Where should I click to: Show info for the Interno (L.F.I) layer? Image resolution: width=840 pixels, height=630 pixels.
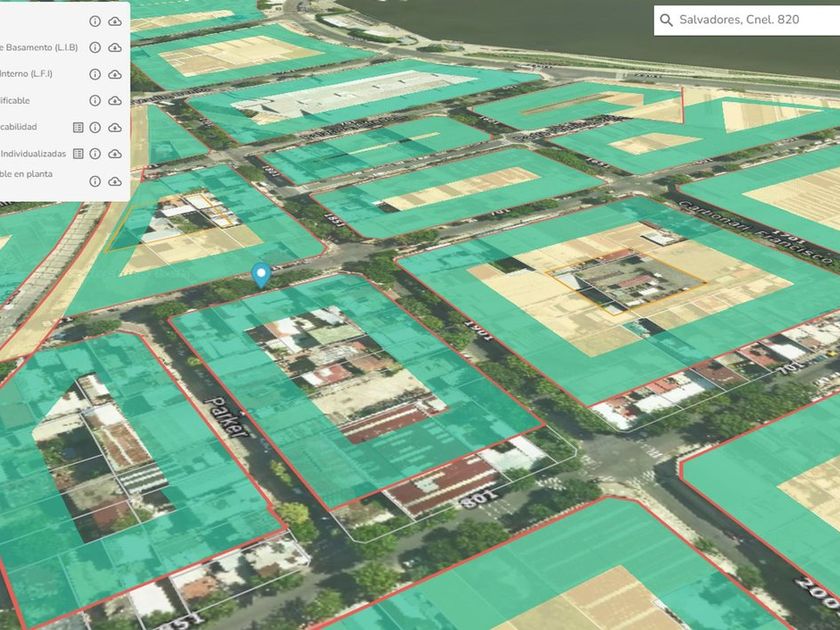click(95, 74)
